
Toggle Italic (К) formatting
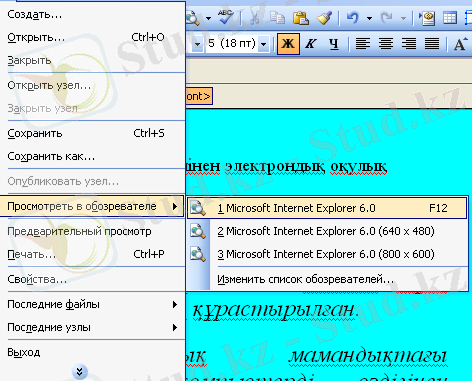(x=311, y=44)
